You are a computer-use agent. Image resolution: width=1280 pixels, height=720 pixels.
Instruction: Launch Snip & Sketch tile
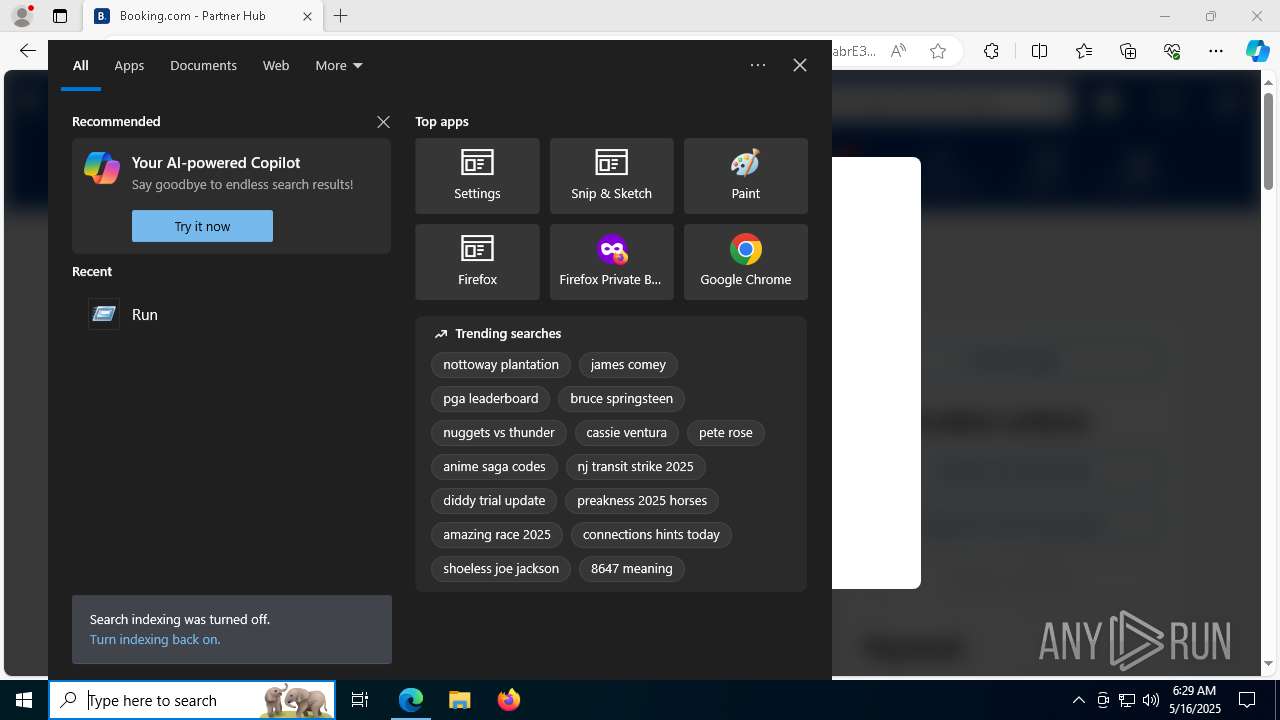(611, 176)
